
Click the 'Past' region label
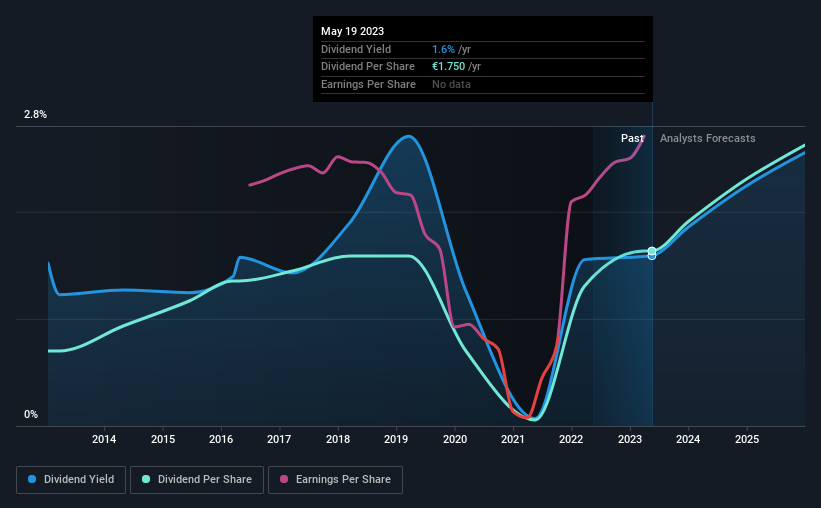coord(632,138)
